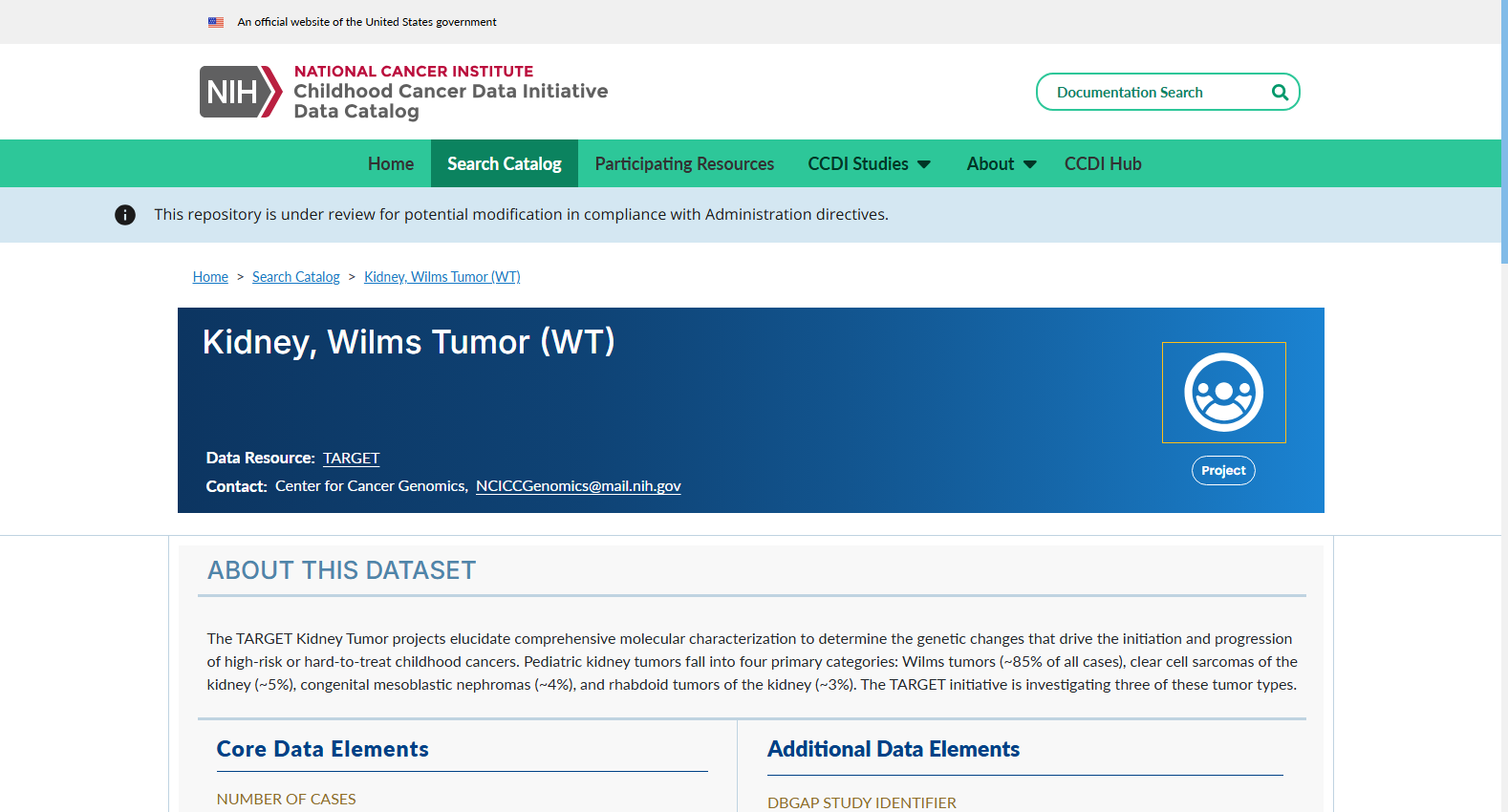Viewport: 1508px width, 812px height.
Task: Click the ABOUT THIS DATASET heading
Action: [342, 570]
